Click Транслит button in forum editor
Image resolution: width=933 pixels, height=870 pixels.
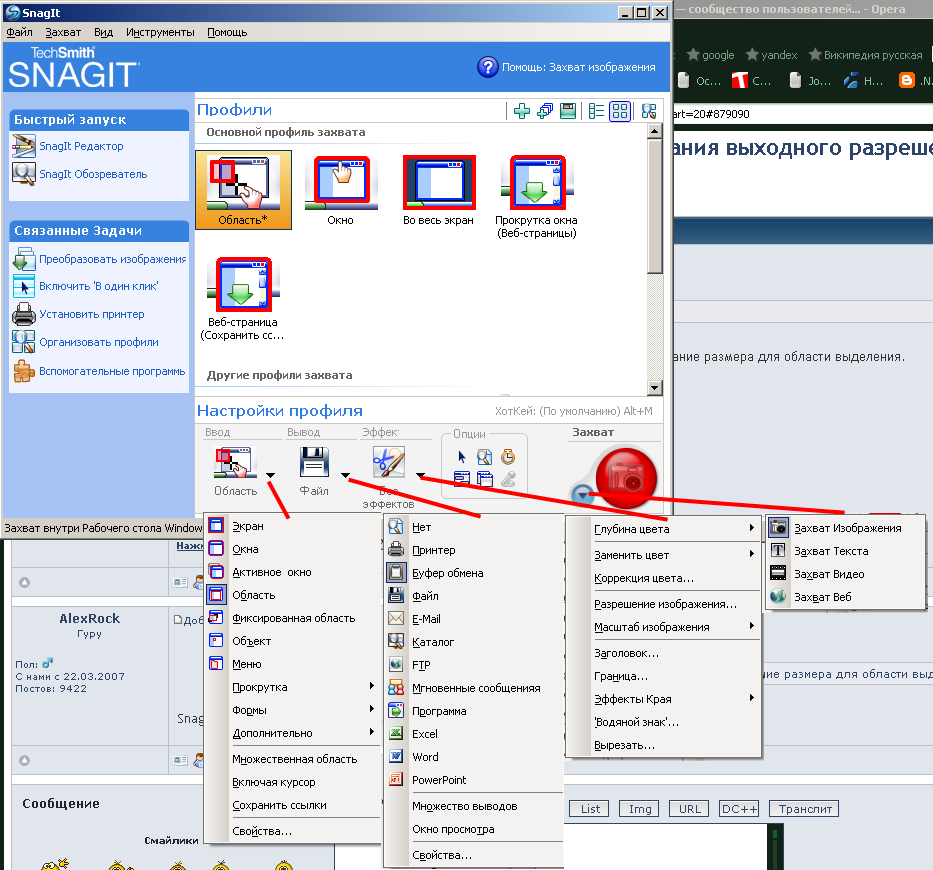(804, 809)
